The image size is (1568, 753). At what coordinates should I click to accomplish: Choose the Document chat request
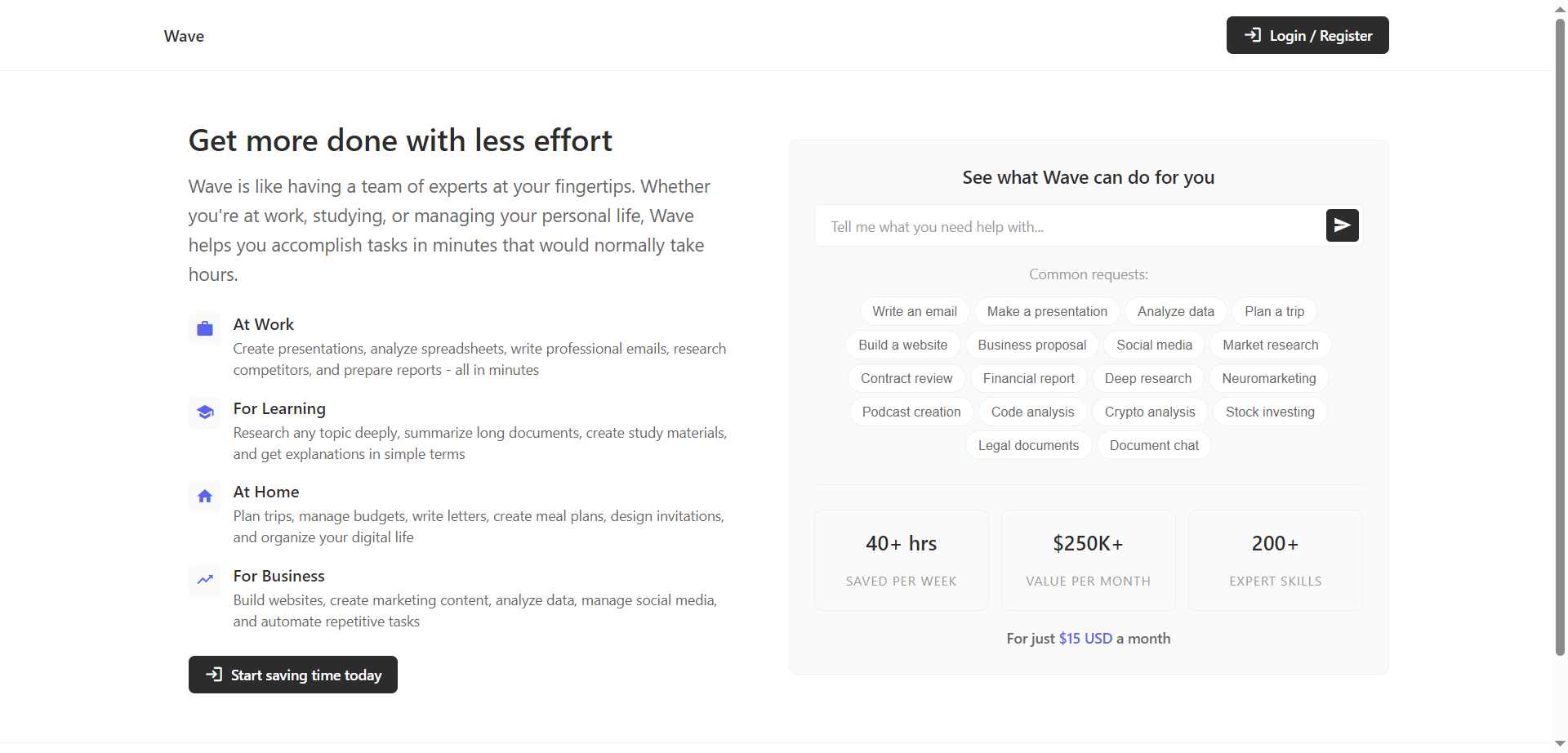1154,445
